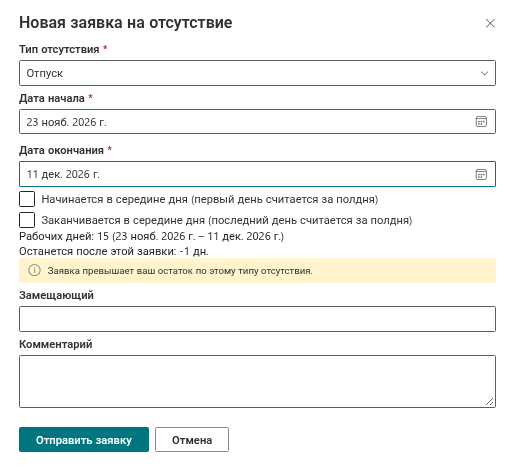Open the absence type dropdown showing Отпуск
The height and width of the screenshot is (469, 507).
tap(257, 73)
